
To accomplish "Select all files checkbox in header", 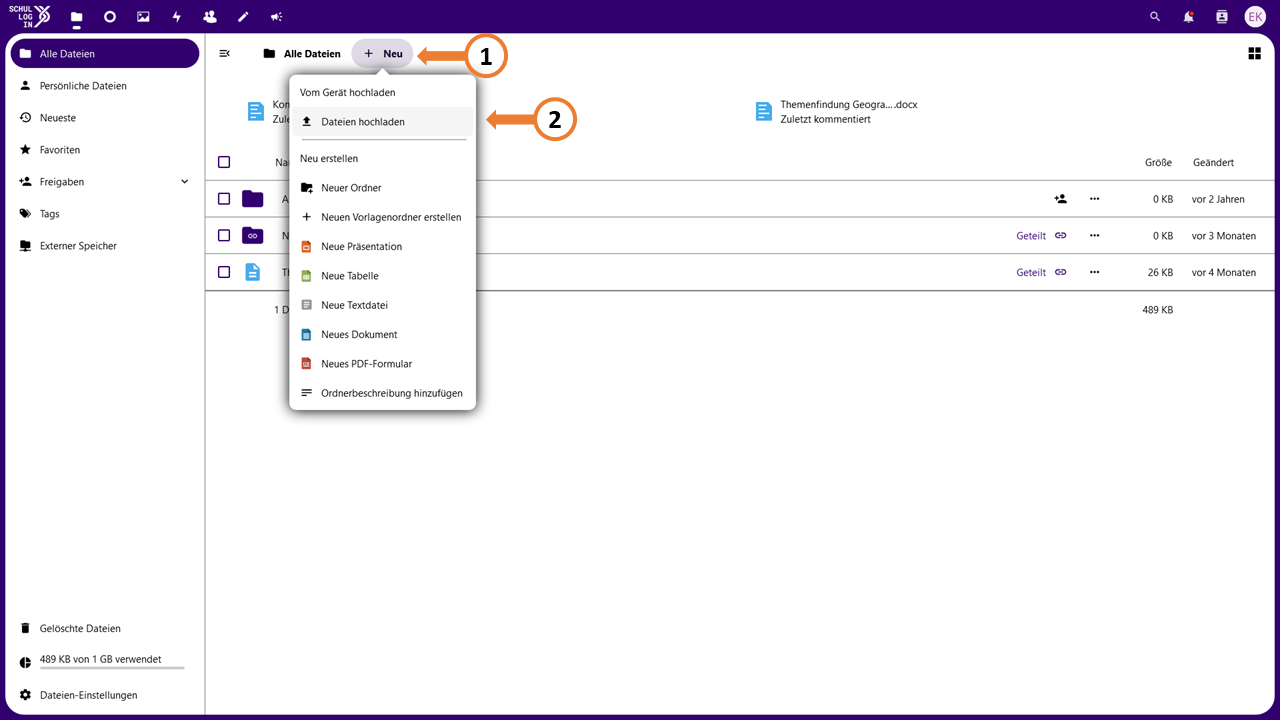I will (224, 162).
